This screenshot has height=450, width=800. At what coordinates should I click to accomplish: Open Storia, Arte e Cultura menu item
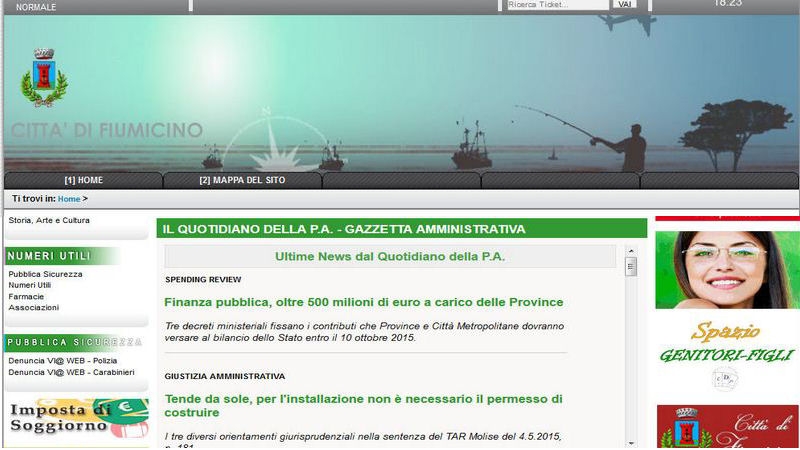point(49,220)
